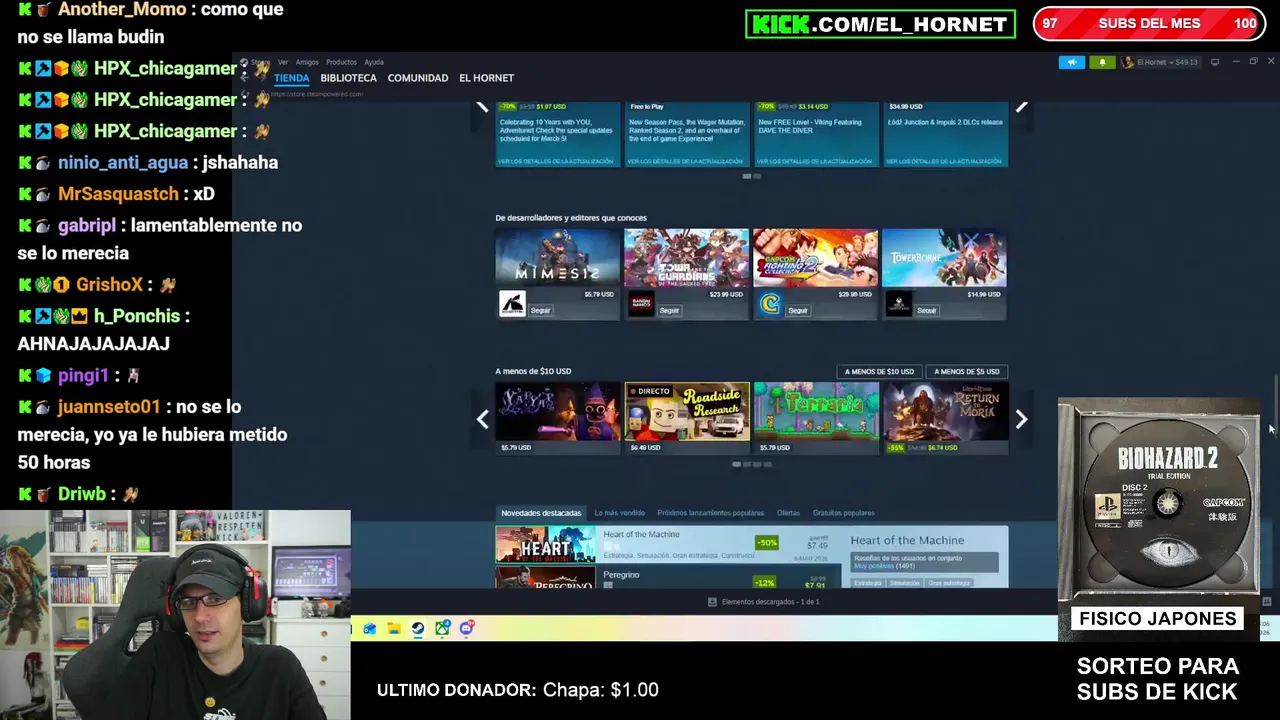Click the El Hornet profile avatar in Steam
1280x720 pixels.
1128,62
